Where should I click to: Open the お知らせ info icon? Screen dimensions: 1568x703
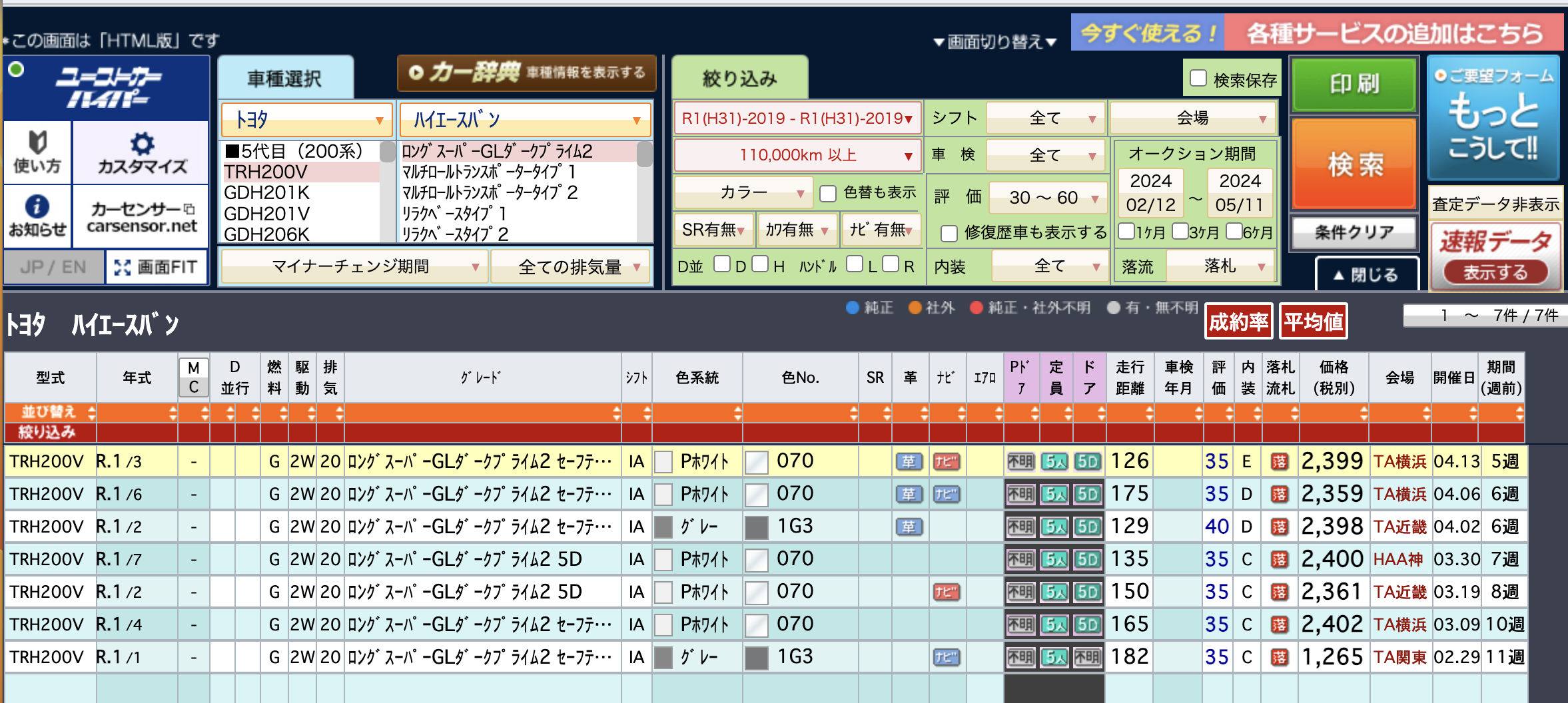(x=38, y=216)
